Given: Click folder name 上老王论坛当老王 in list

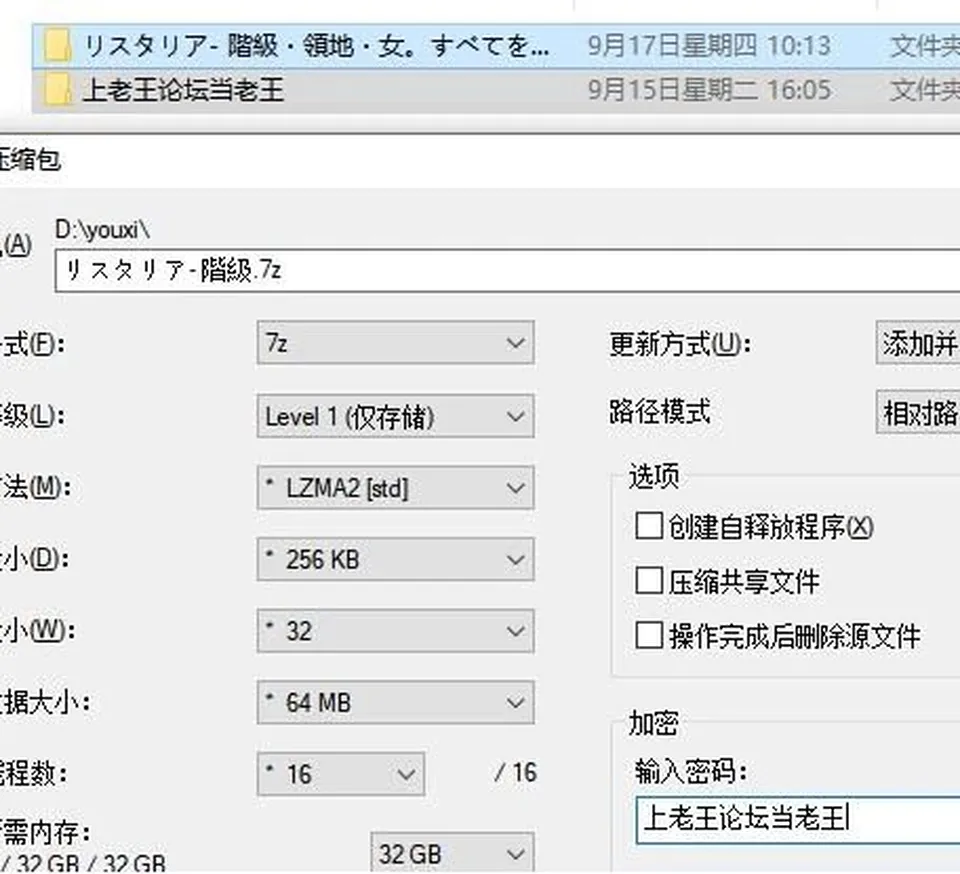Looking at the screenshot, I should point(184,90).
